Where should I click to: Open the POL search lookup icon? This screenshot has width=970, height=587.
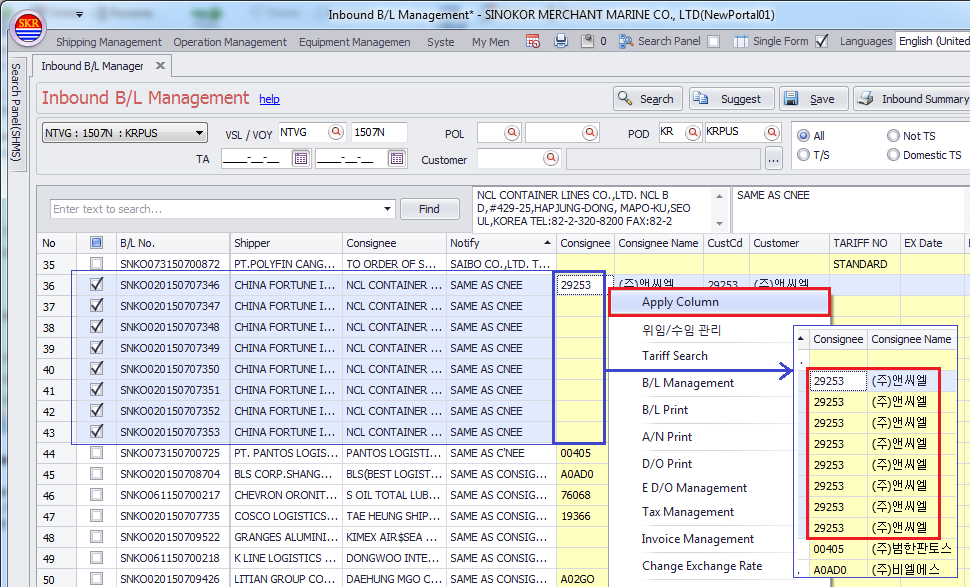click(512, 133)
